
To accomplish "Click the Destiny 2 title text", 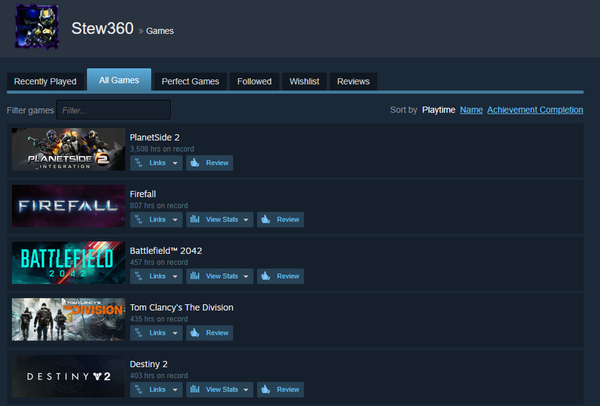I will [148, 364].
